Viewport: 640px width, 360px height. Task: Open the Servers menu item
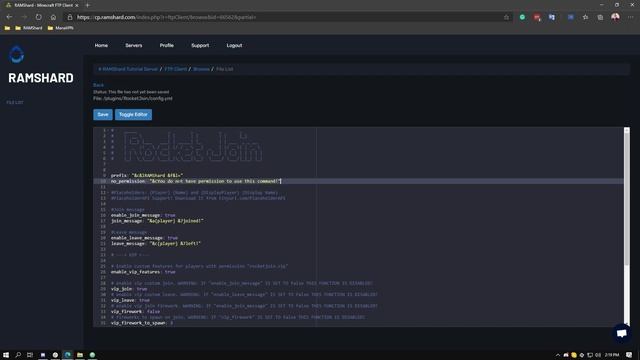(133, 45)
